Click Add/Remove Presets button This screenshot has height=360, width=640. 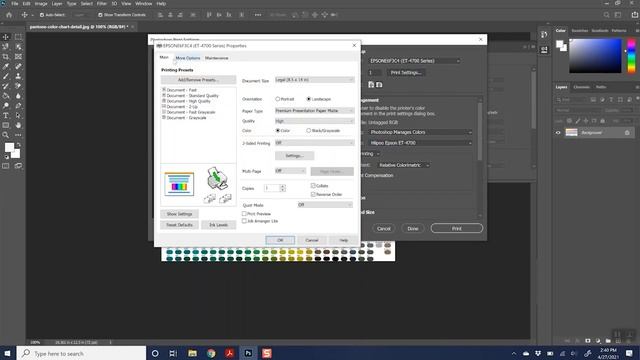point(198,80)
